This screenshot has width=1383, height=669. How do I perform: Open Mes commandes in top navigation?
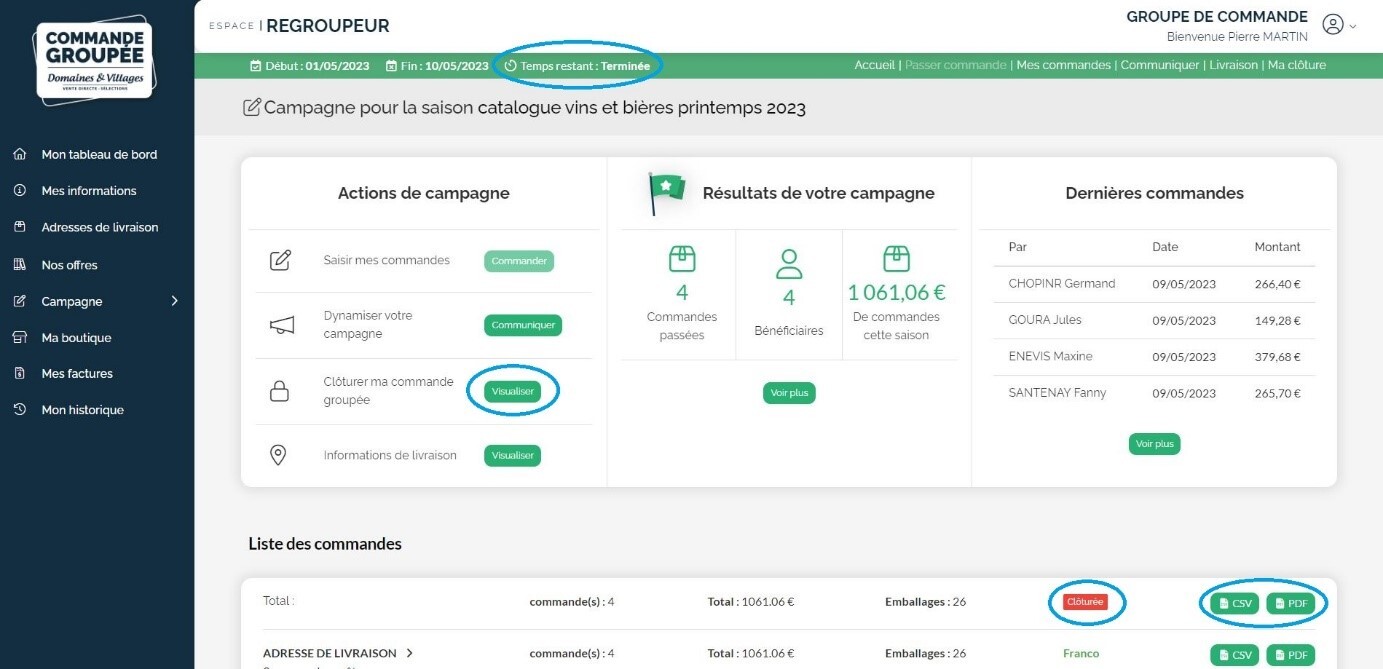click(1063, 65)
